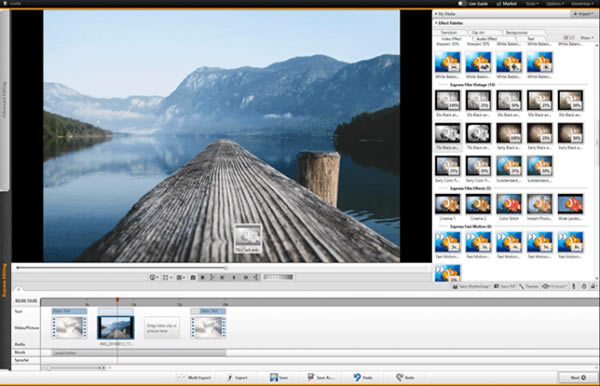
Task: Switch to the Audio Effect tab
Action: point(487,39)
